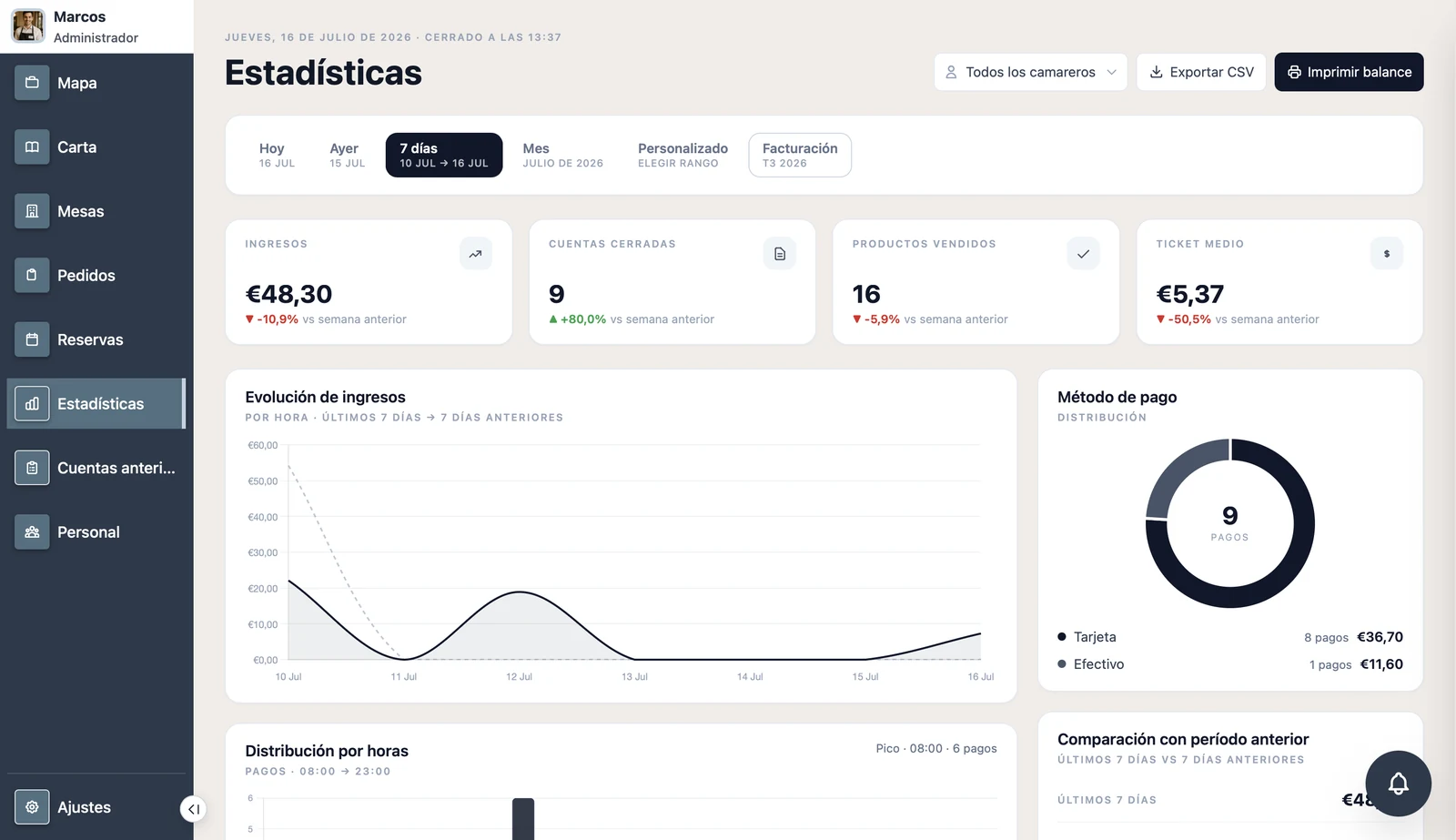
Task: Click the Ingresos trend arrow icon
Action: tap(476, 254)
